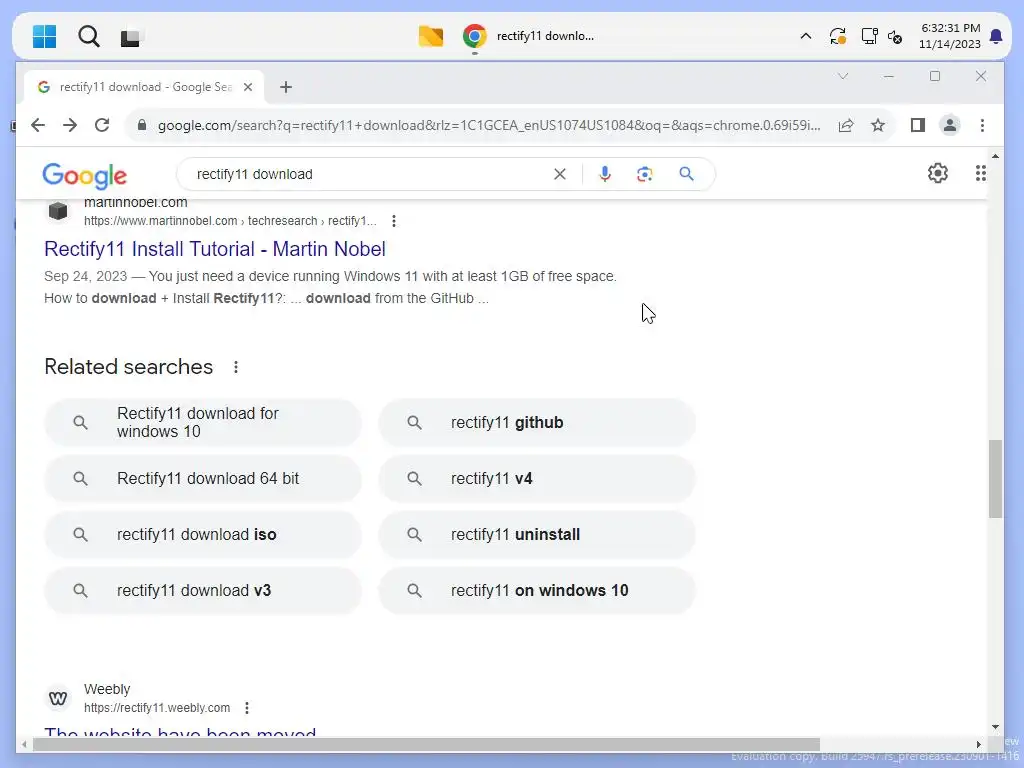Open the Google apps grid

981,173
